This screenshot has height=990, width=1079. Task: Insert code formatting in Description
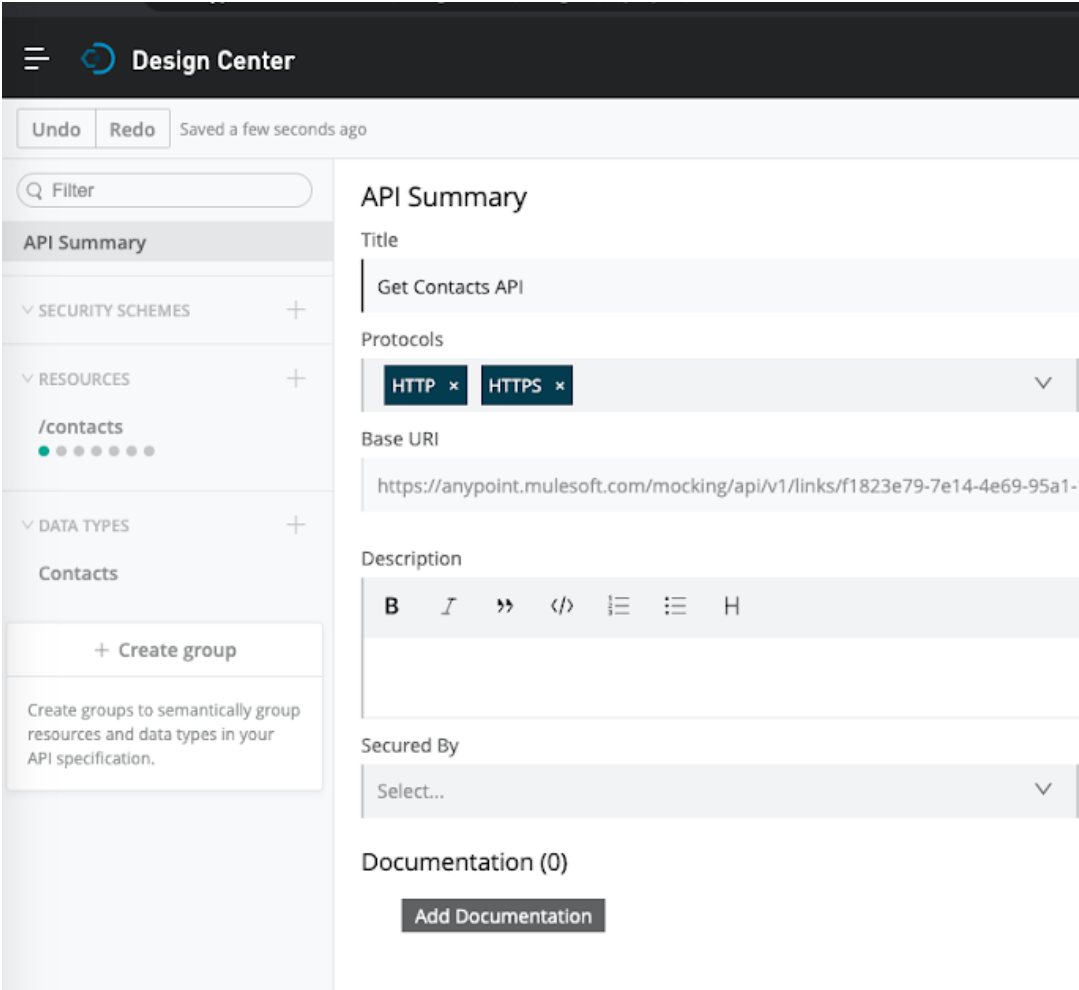[562, 606]
